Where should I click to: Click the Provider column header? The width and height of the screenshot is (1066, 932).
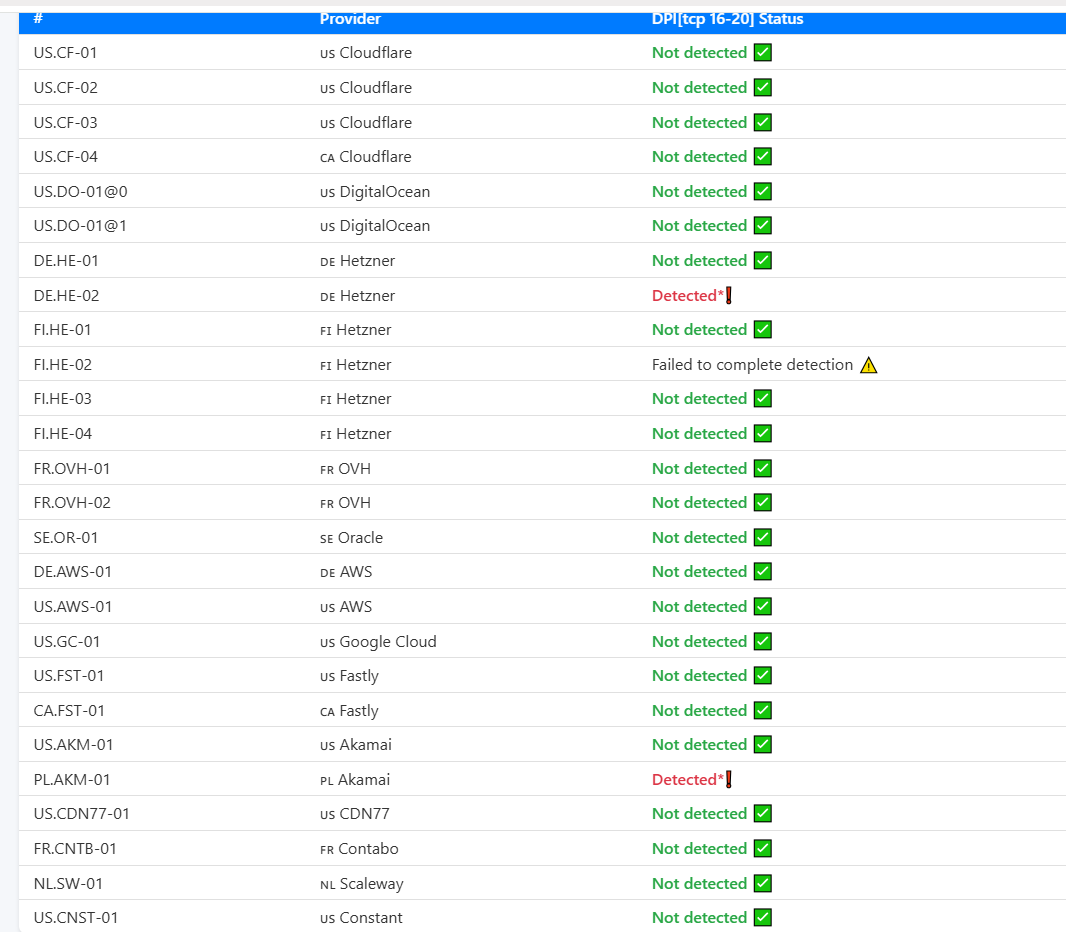click(x=350, y=19)
